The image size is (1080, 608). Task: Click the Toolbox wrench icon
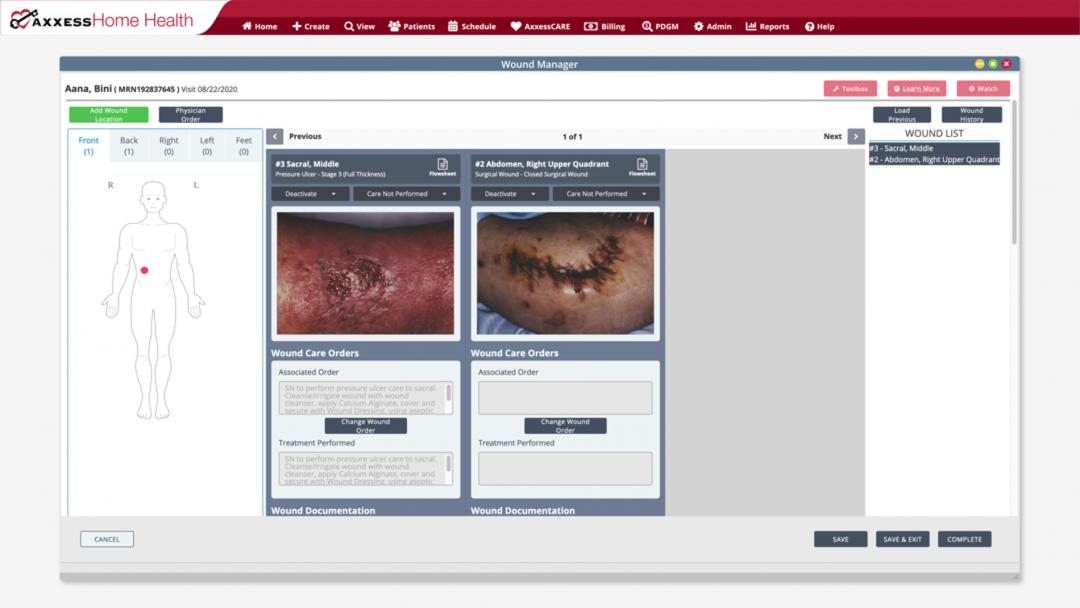(838, 88)
